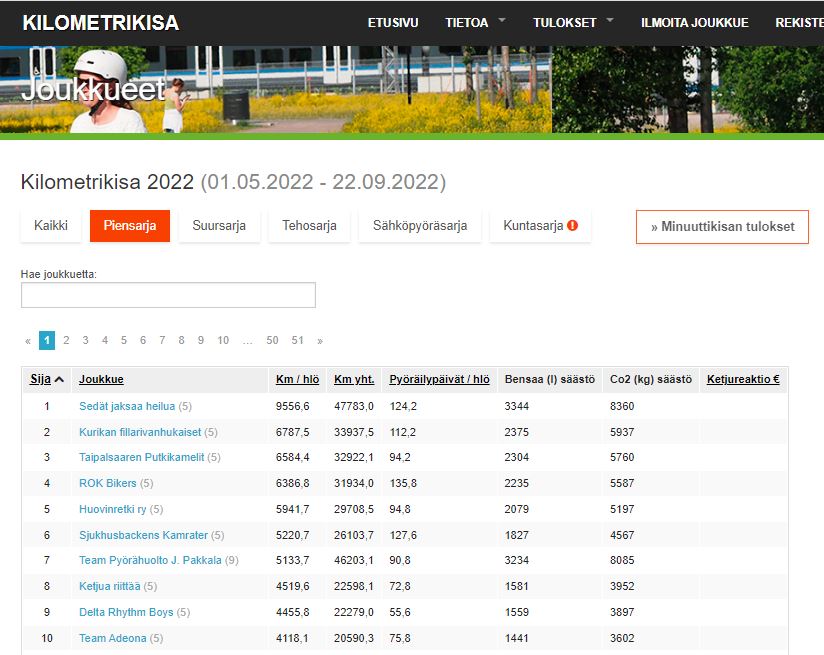Sort table by Km / hlö column

(297, 380)
